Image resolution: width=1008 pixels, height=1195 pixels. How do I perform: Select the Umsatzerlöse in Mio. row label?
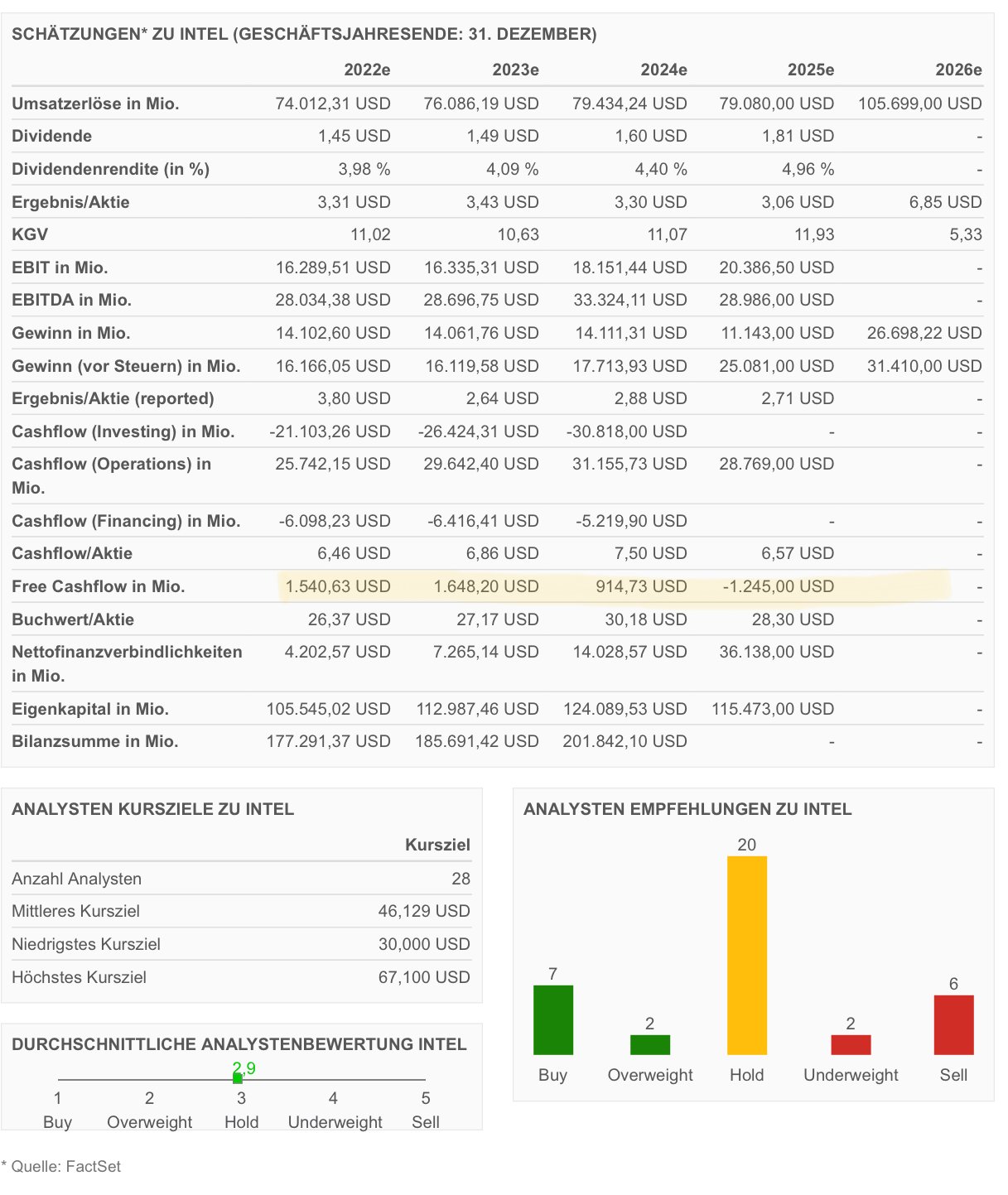point(95,104)
